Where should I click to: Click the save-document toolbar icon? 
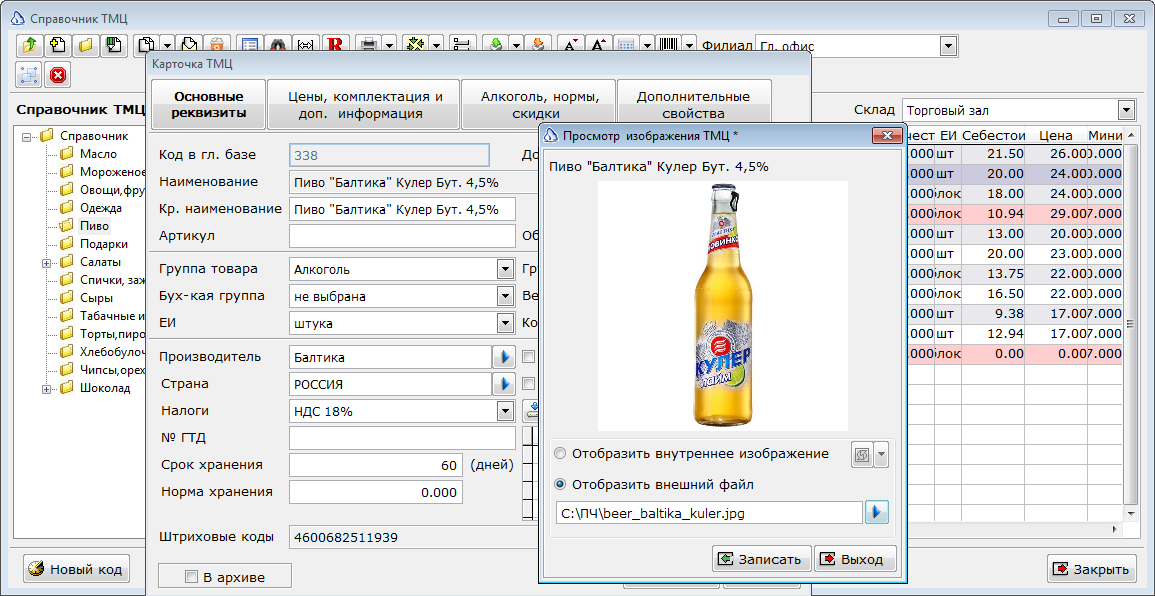[x=114, y=45]
